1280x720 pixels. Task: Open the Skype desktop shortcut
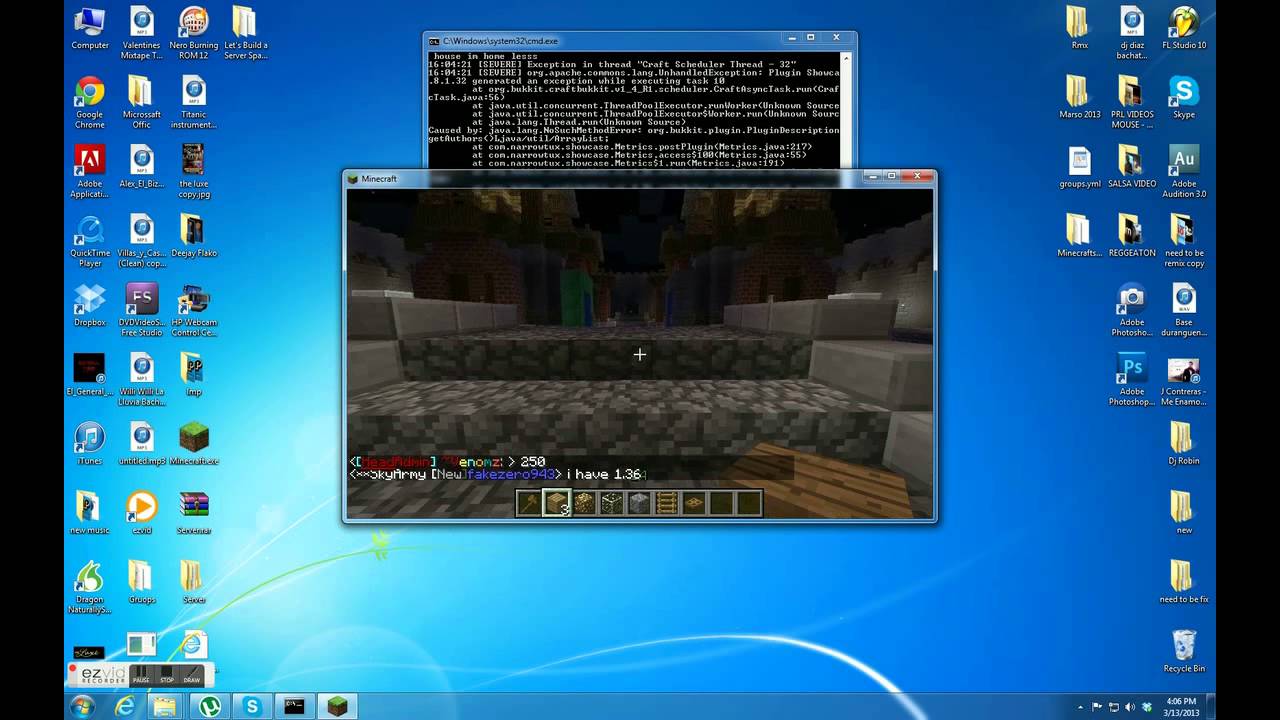(1184, 98)
